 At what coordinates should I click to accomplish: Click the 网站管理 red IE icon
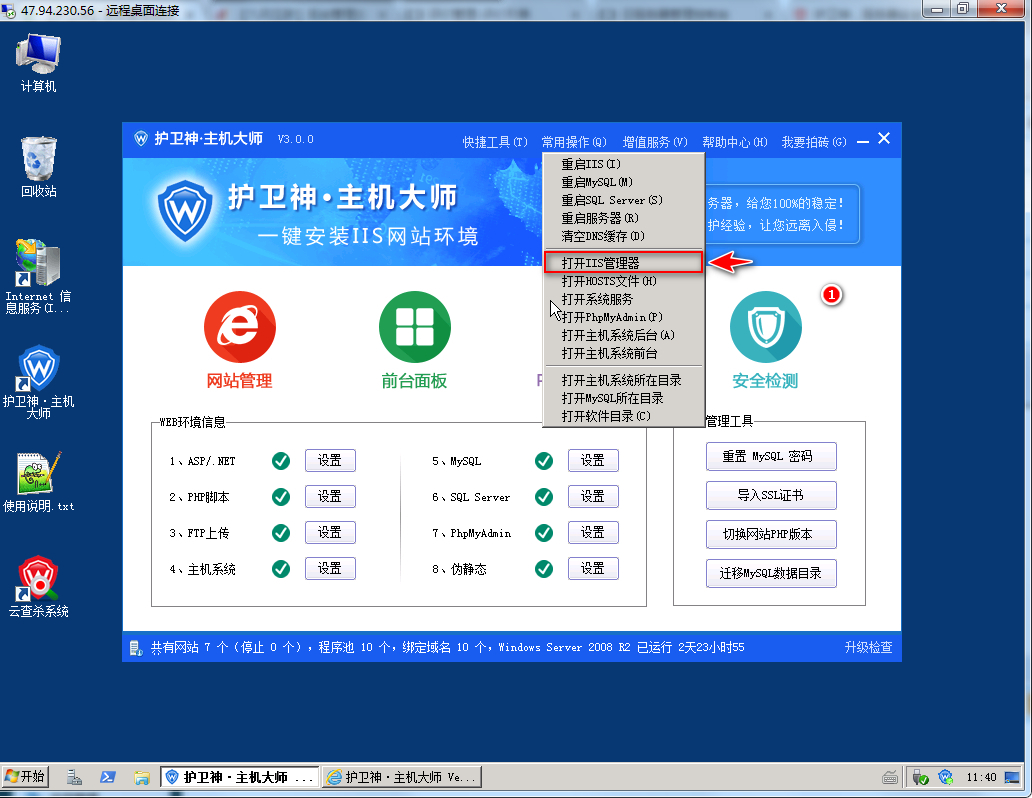[239, 330]
